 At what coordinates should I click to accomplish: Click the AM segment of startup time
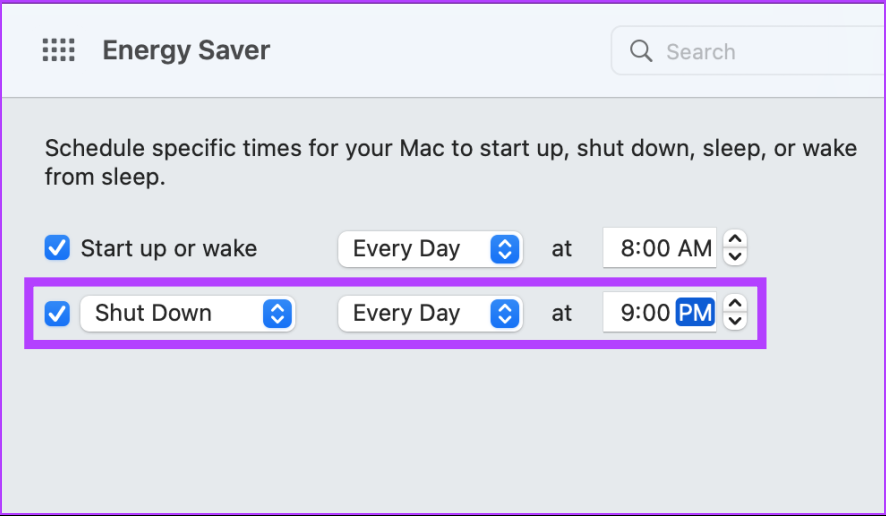pyautogui.click(x=695, y=248)
